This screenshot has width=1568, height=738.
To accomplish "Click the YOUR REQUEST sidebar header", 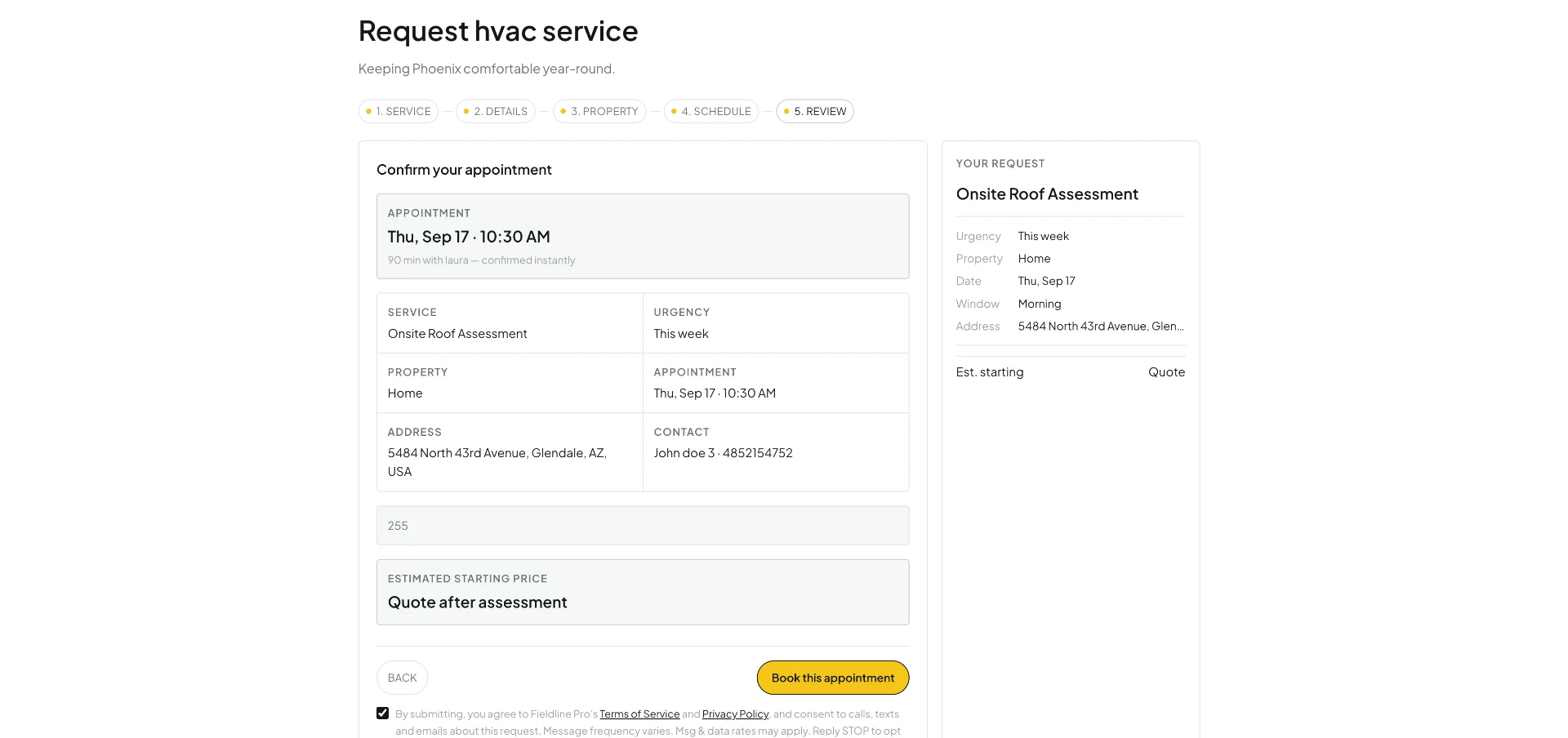I will [1000, 163].
